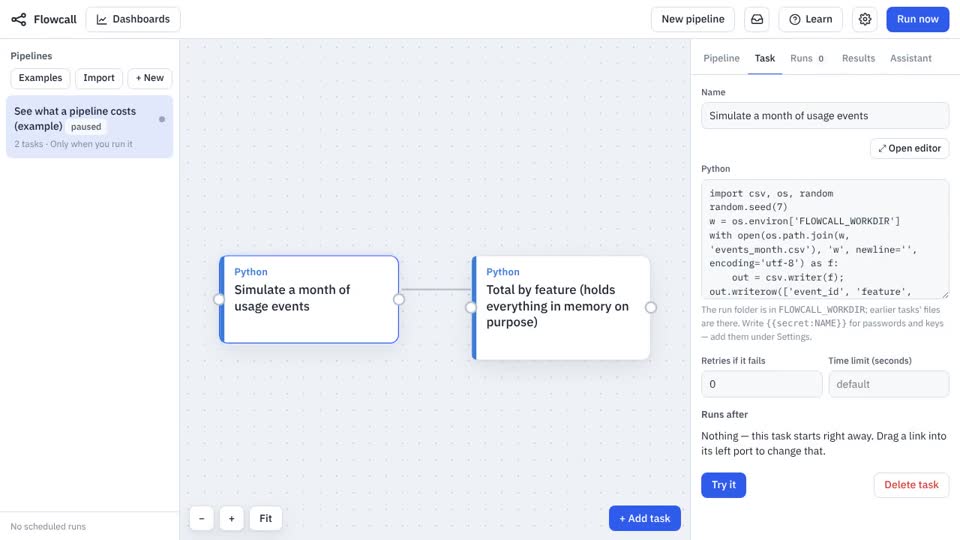Click the Retries if it fails field

[x=761, y=384]
